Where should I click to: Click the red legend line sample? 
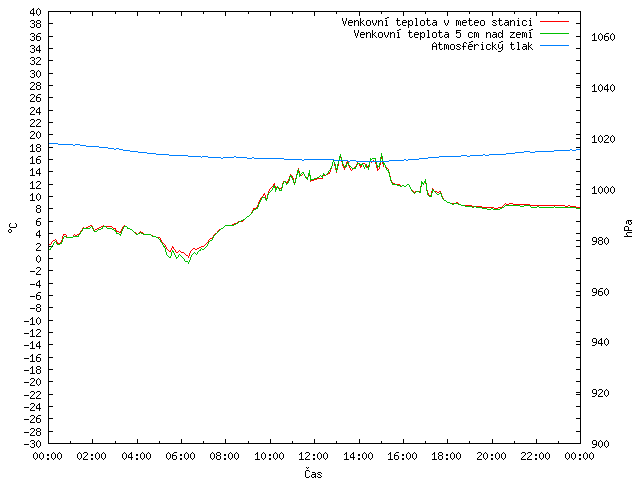pyautogui.click(x=554, y=22)
